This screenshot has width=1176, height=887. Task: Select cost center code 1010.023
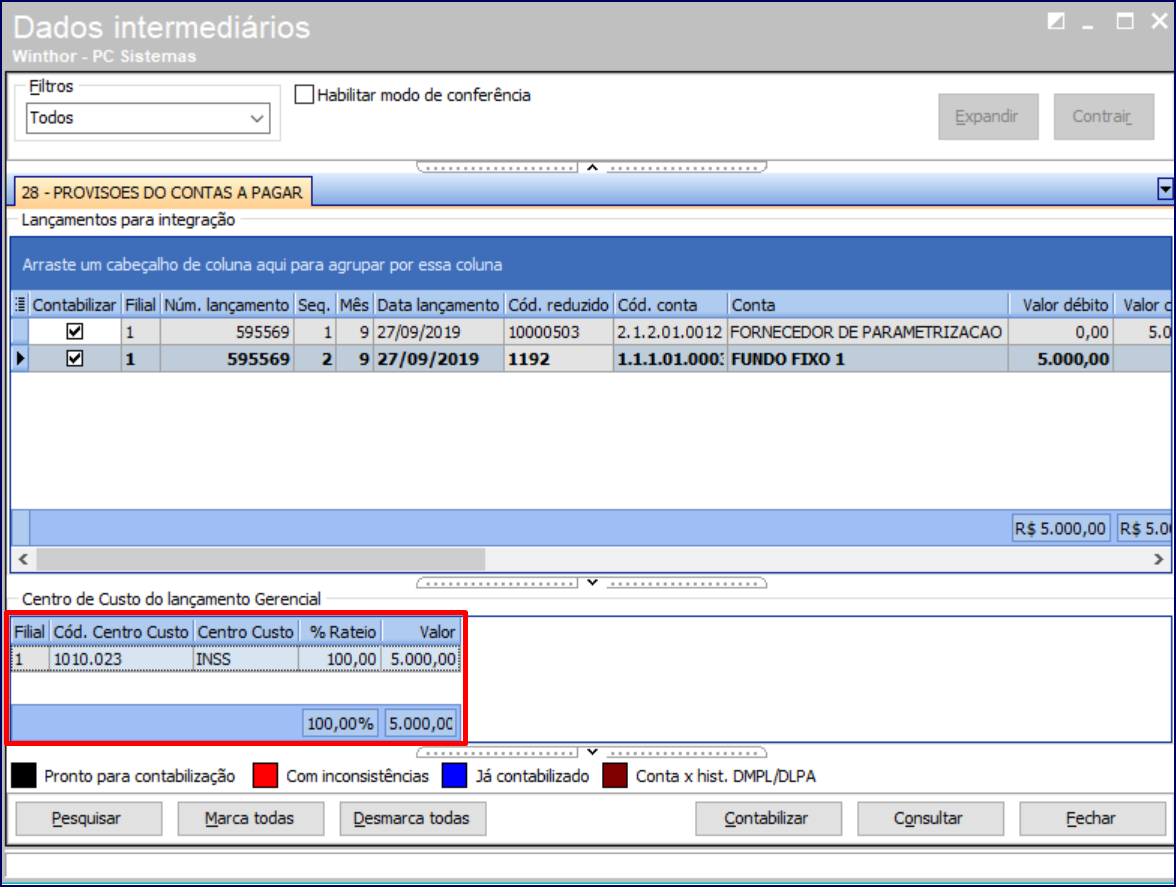tap(121, 658)
